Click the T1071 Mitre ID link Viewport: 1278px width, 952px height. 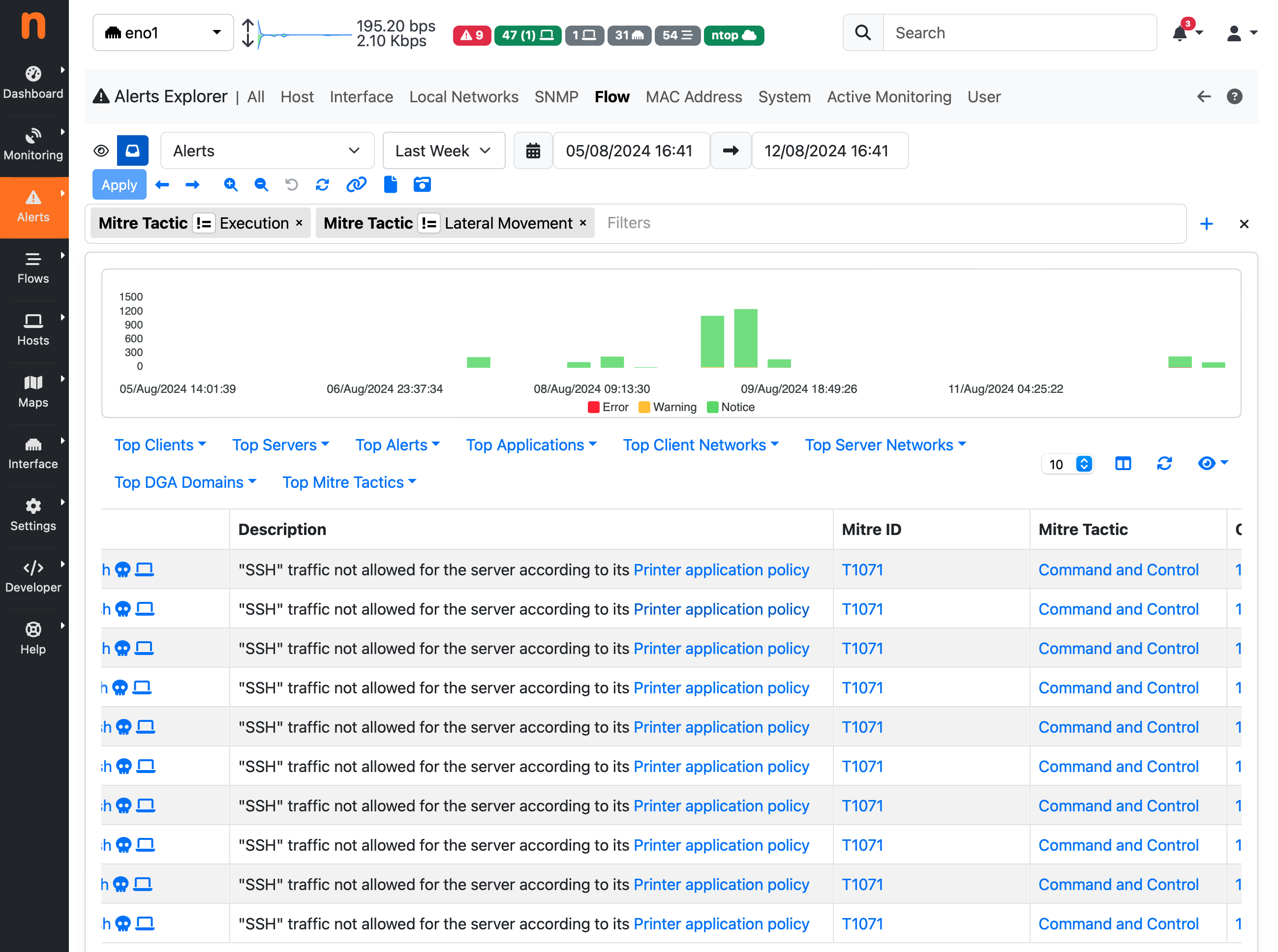[862, 569]
